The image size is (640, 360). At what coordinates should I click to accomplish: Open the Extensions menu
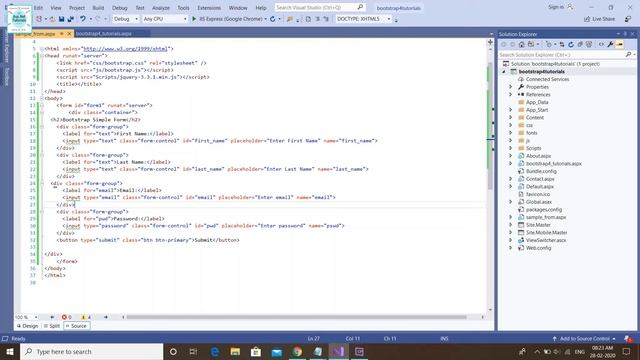point(209,8)
